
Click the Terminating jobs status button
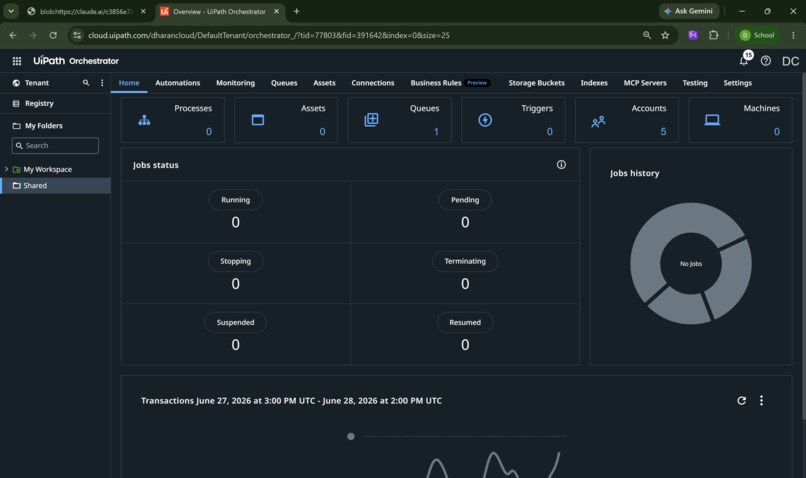click(x=465, y=261)
